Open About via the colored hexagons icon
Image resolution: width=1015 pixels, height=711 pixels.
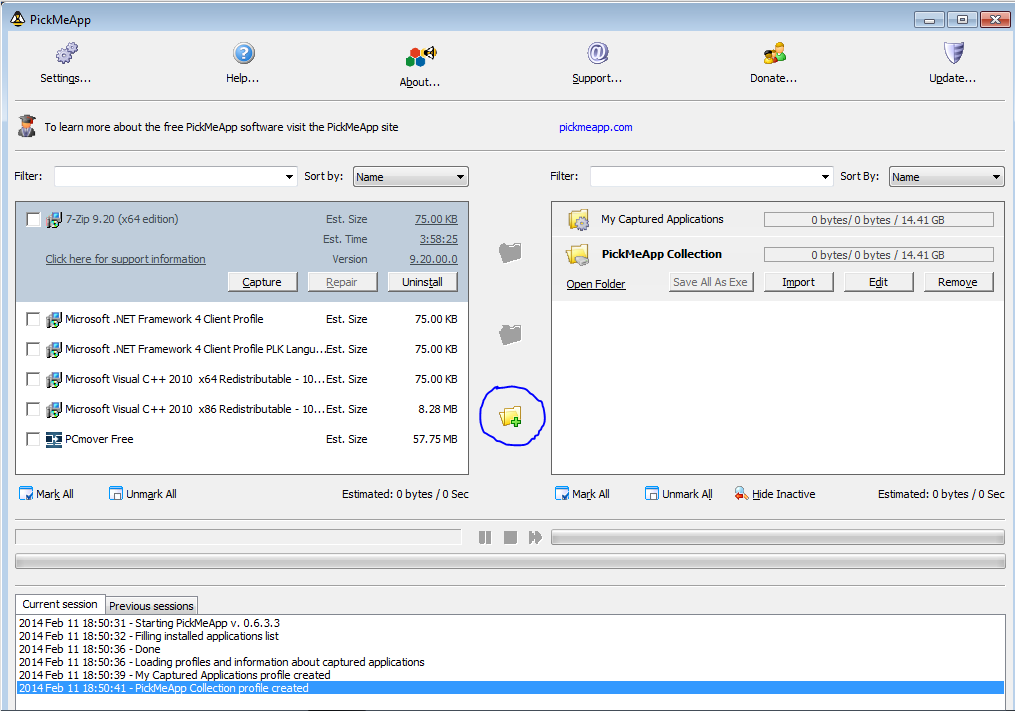tap(421, 56)
